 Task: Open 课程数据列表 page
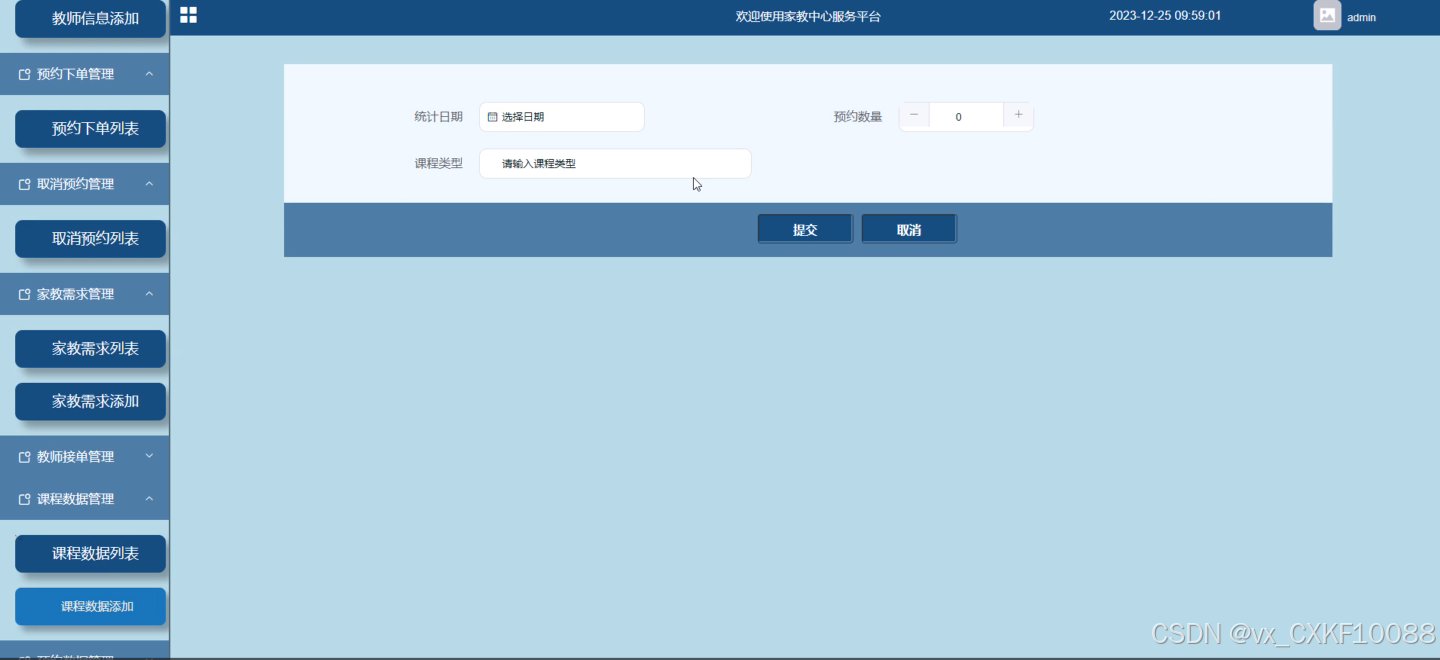(90, 554)
